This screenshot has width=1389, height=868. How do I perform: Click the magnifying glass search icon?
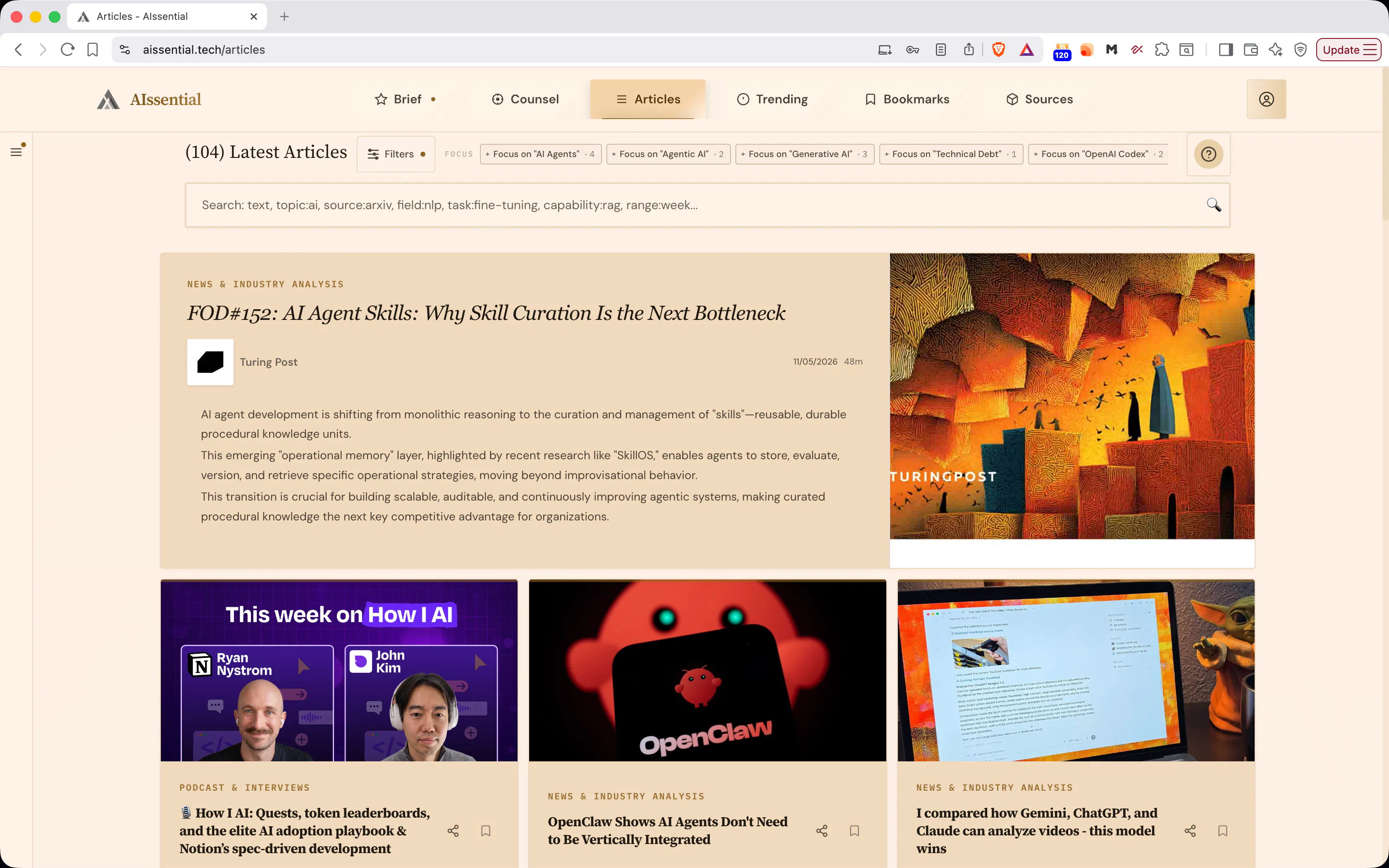tap(1213, 205)
